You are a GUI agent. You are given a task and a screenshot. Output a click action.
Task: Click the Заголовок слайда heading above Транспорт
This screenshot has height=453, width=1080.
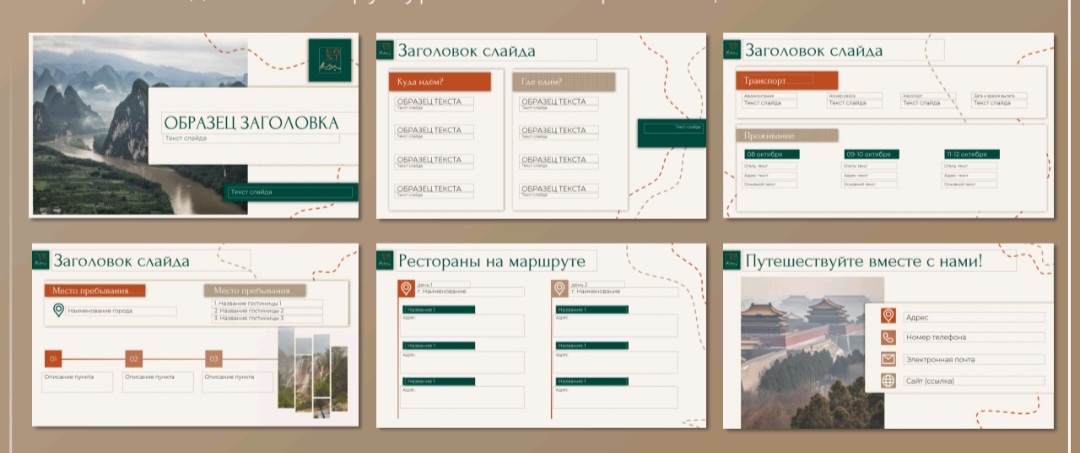tap(813, 50)
